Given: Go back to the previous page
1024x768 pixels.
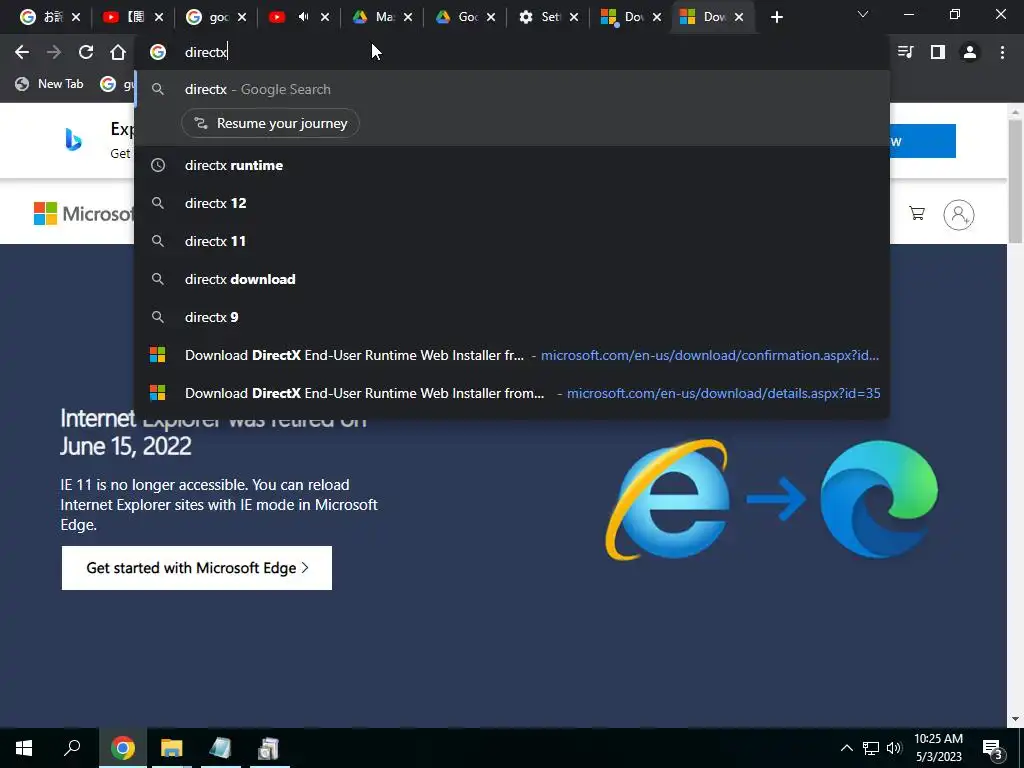Looking at the screenshot, I should [22, 52].
